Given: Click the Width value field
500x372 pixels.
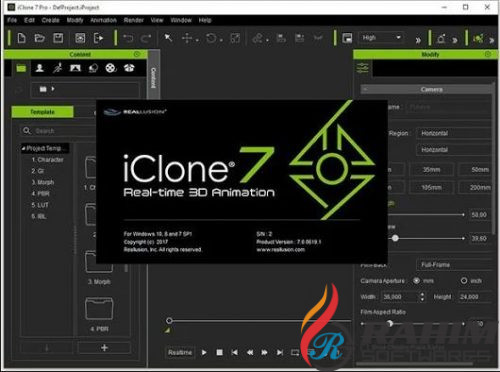Looking at the screenshot, I should point(399,297).
